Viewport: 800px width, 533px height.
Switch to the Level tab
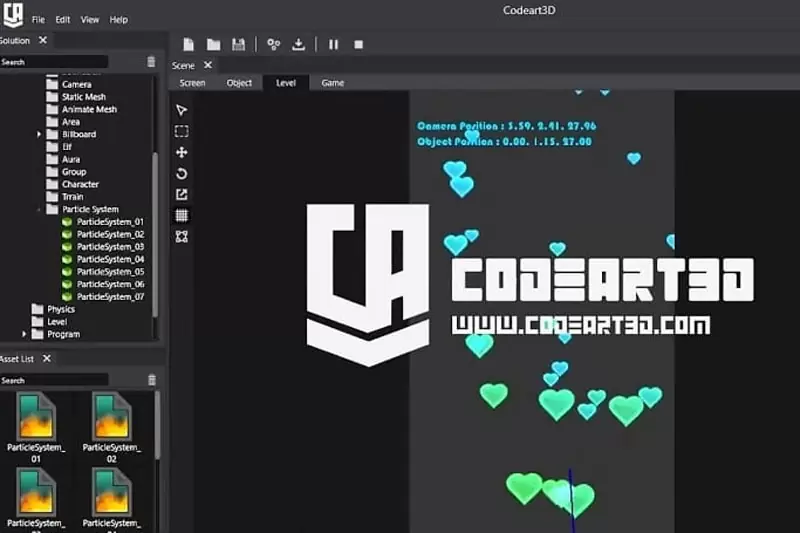click(286, 83)
